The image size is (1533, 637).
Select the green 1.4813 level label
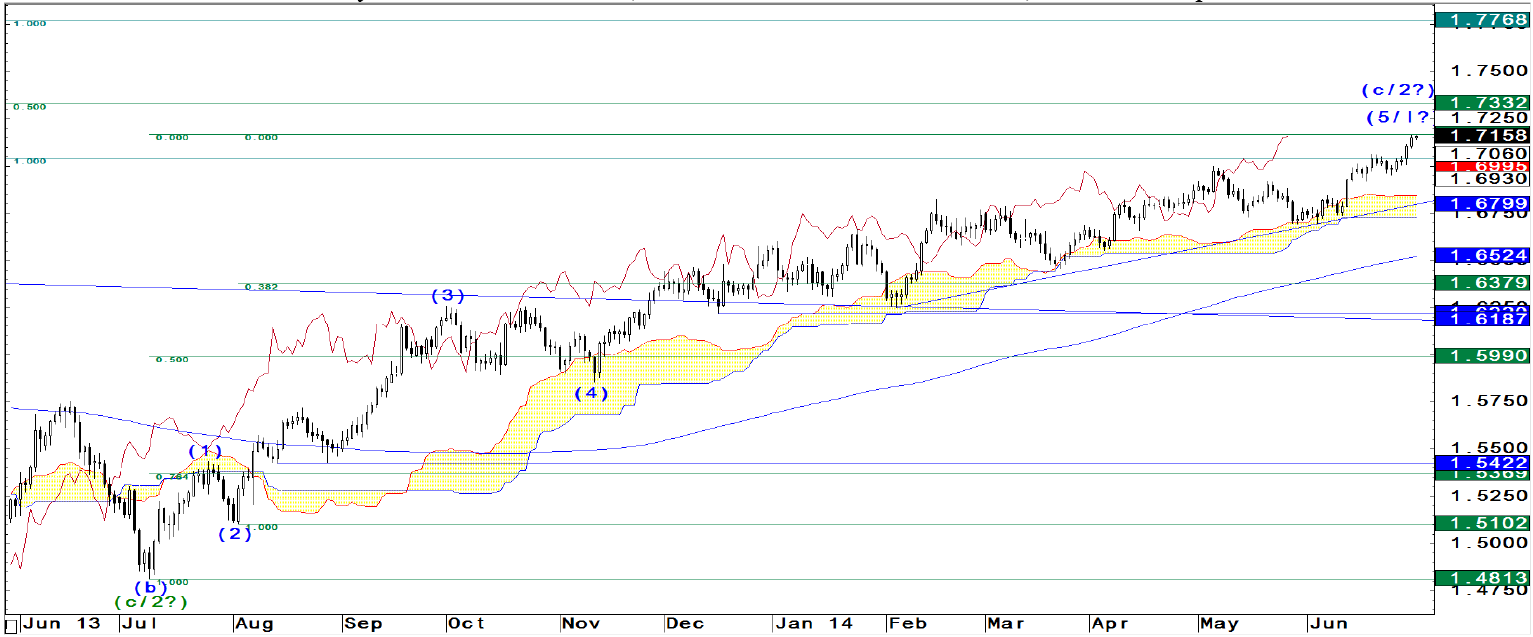(1481, 578)
